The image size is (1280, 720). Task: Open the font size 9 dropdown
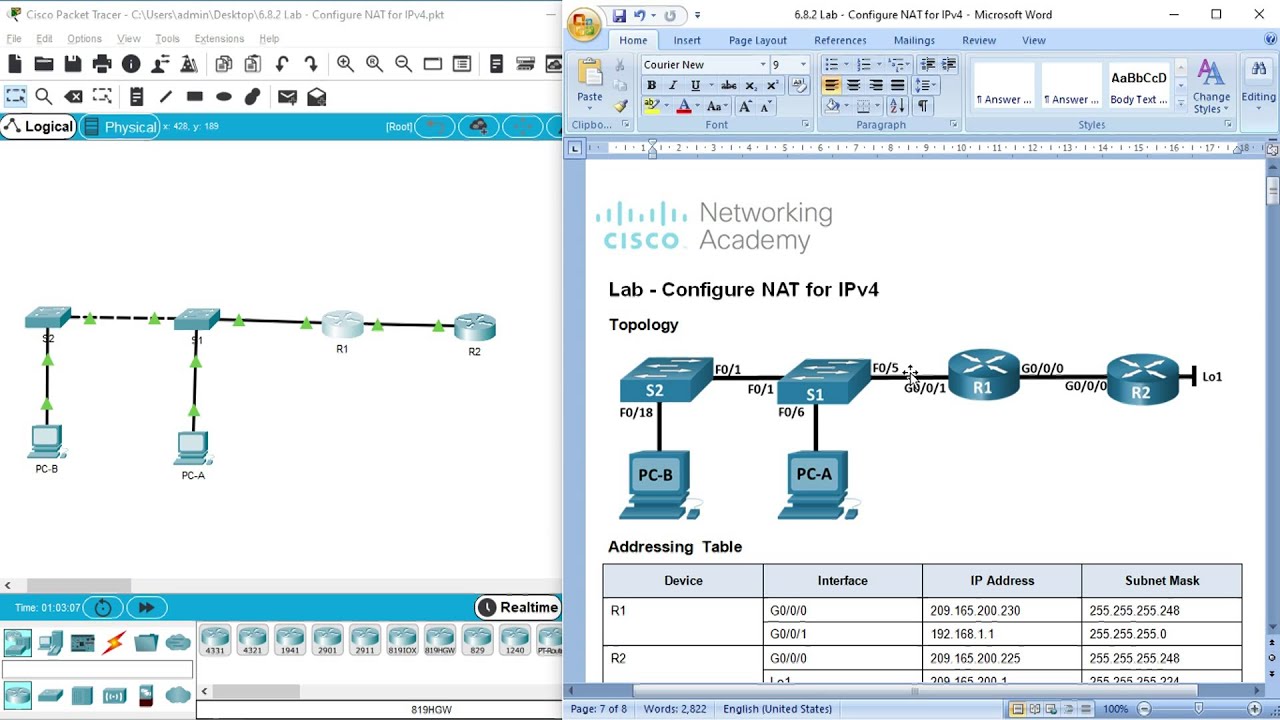tap(803, 65)
